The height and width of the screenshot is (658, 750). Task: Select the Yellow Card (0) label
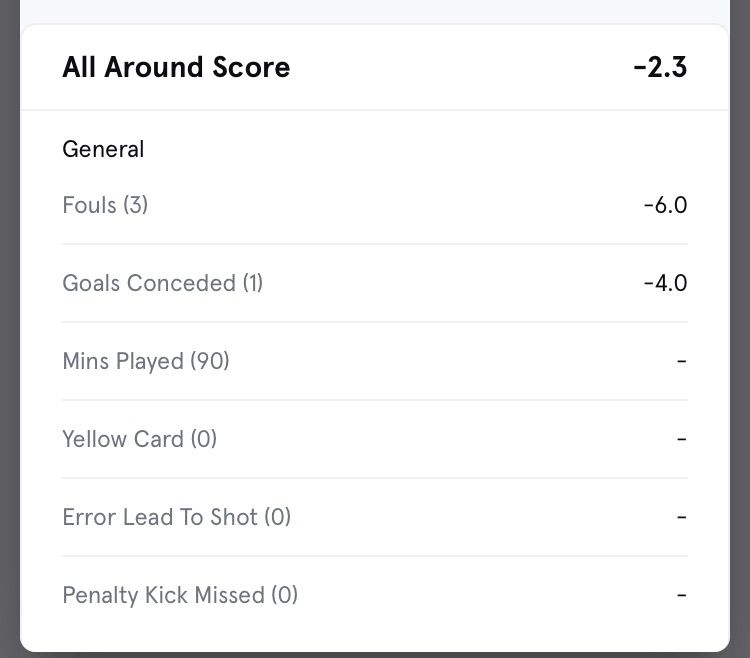pyautogui.click(x=139, y=440)
